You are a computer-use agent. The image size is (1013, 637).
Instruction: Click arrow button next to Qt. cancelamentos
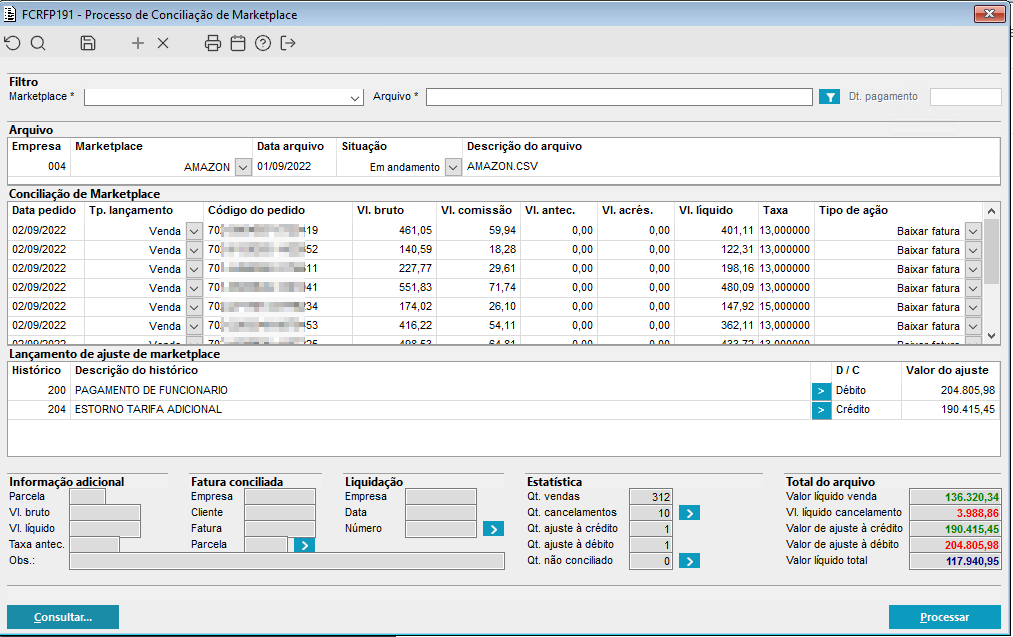tap(689, 513)
